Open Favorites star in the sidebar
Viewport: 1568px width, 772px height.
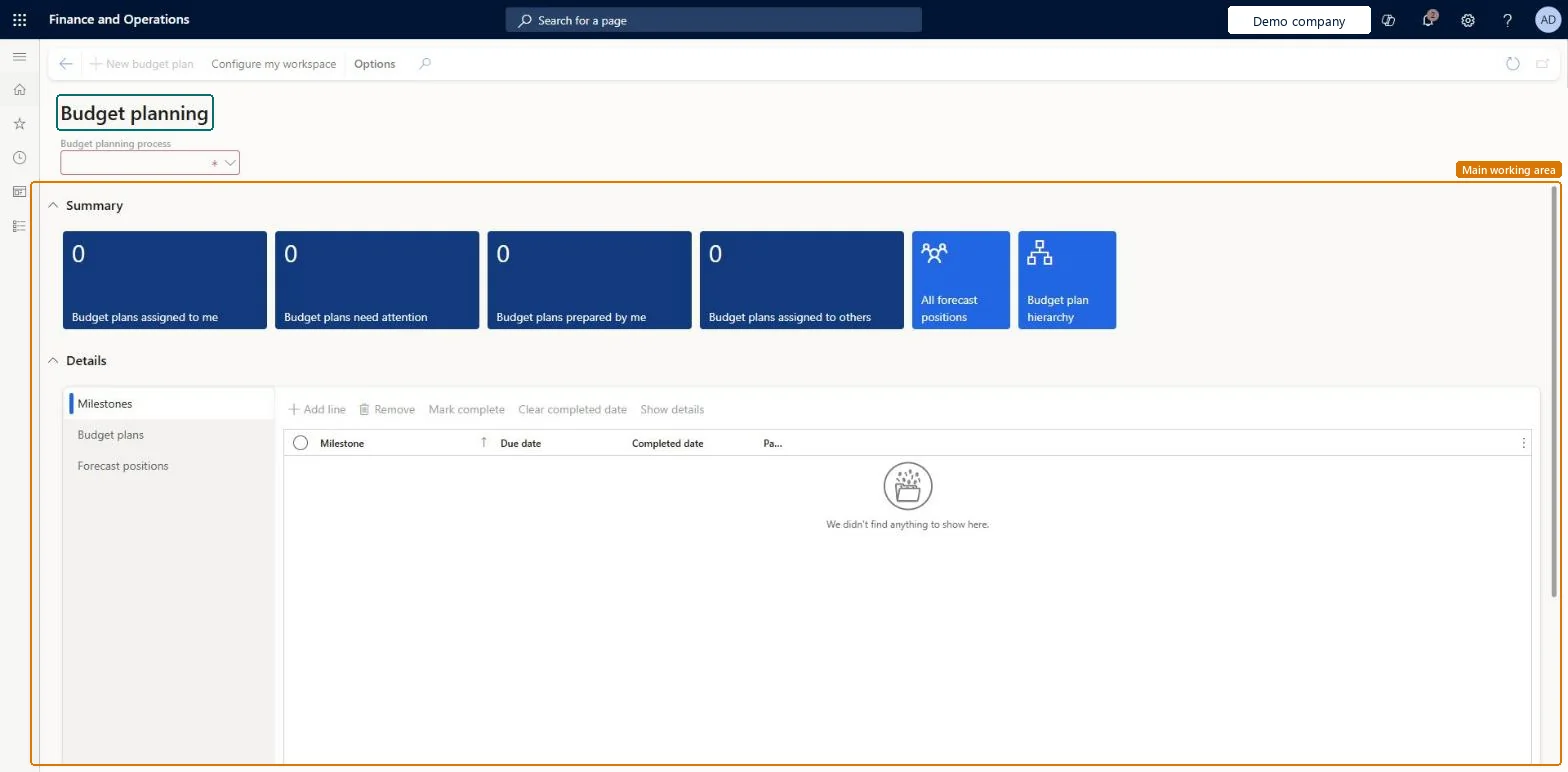pyautogui.click(x=19, y=124)
